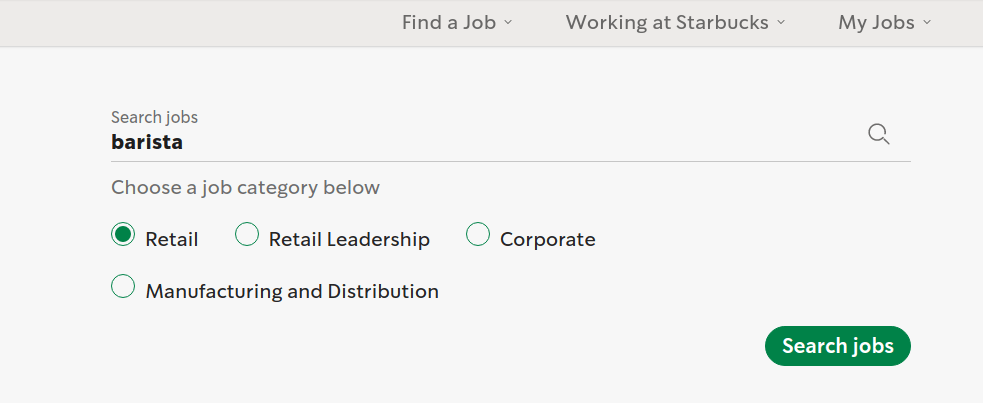Screen dimensions: 983x403
Task: Click the small Search jobs field label
Action: tap(154, 117)
